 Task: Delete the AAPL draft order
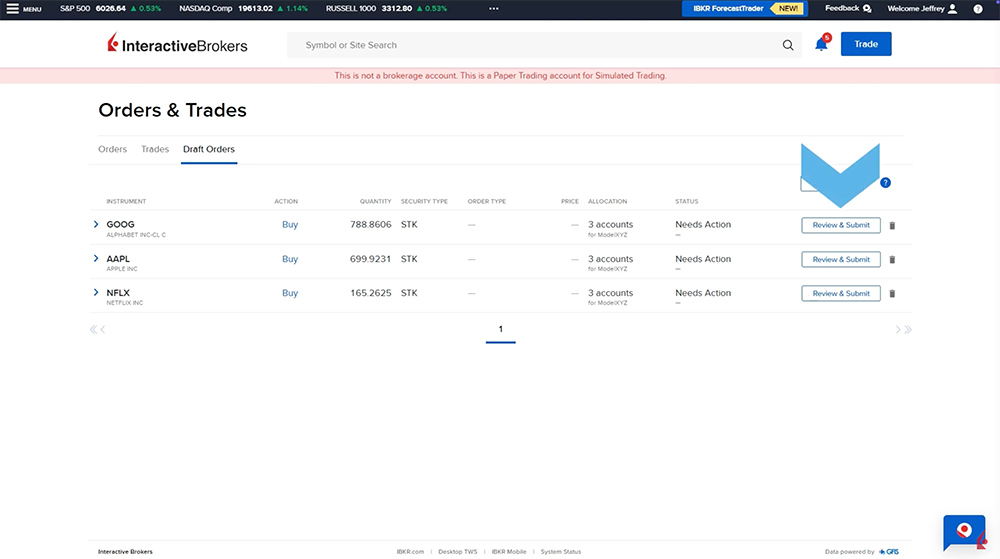(892, 259)
